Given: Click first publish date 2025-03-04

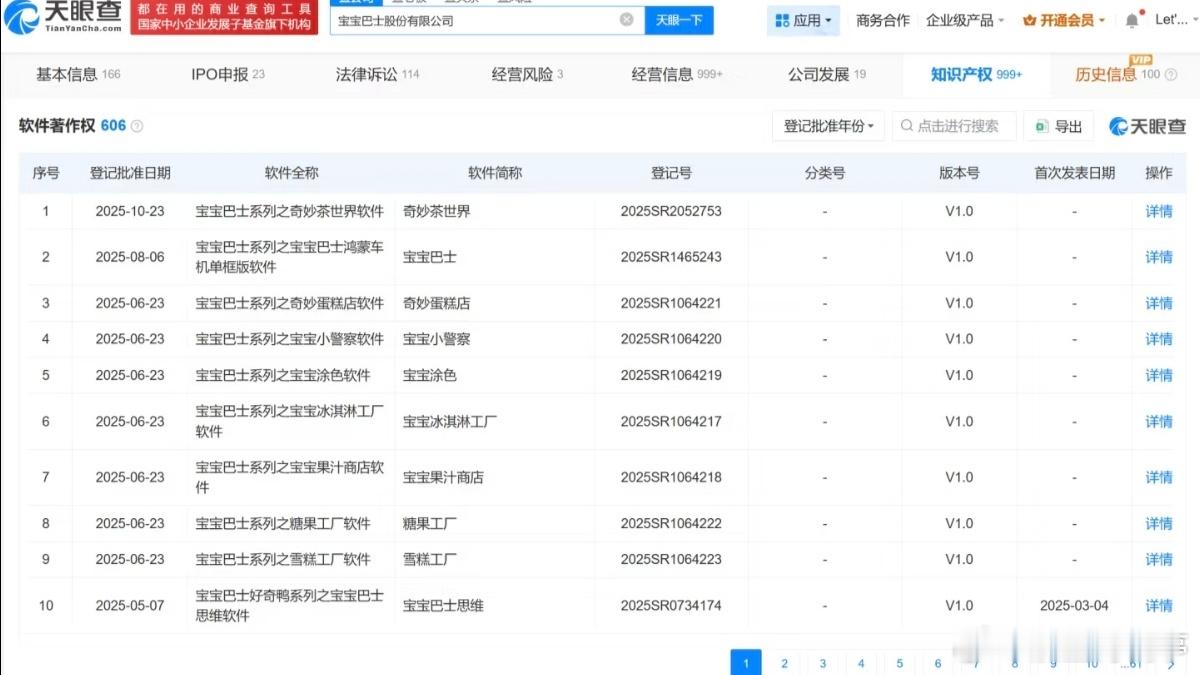Looking at the screenshot, I should tap(1074, 605).
